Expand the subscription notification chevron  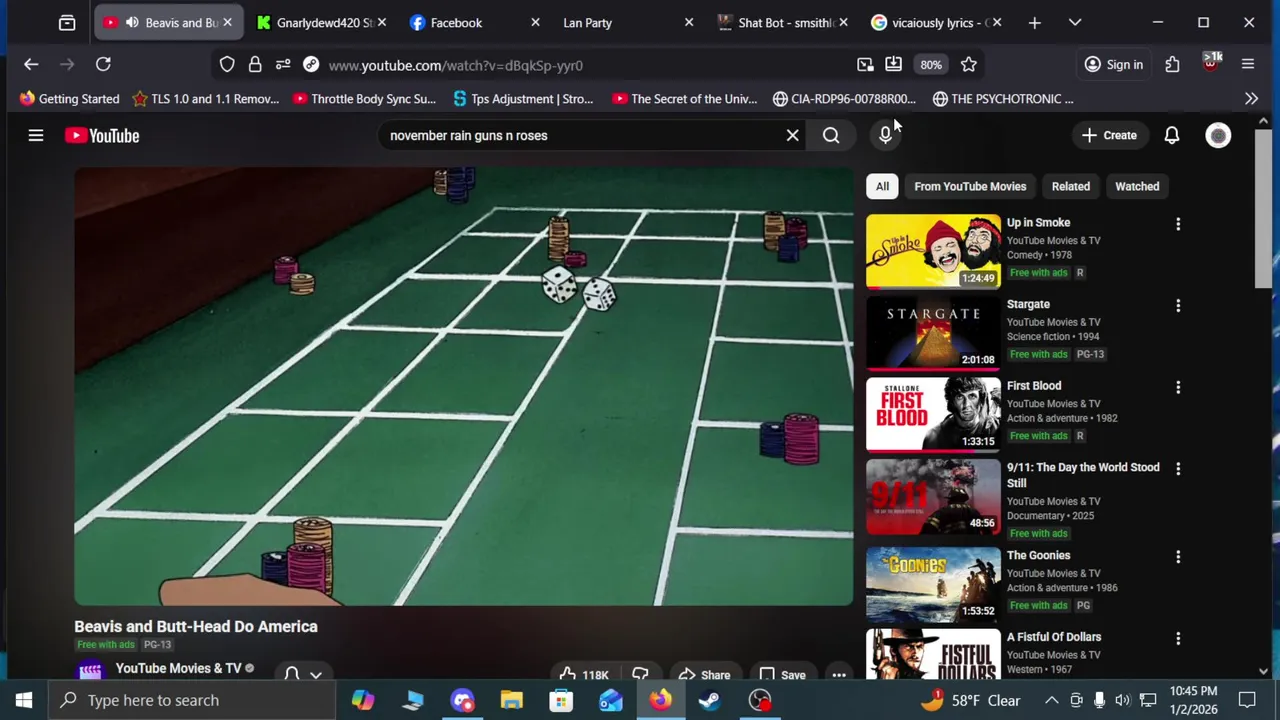(316, 674)
